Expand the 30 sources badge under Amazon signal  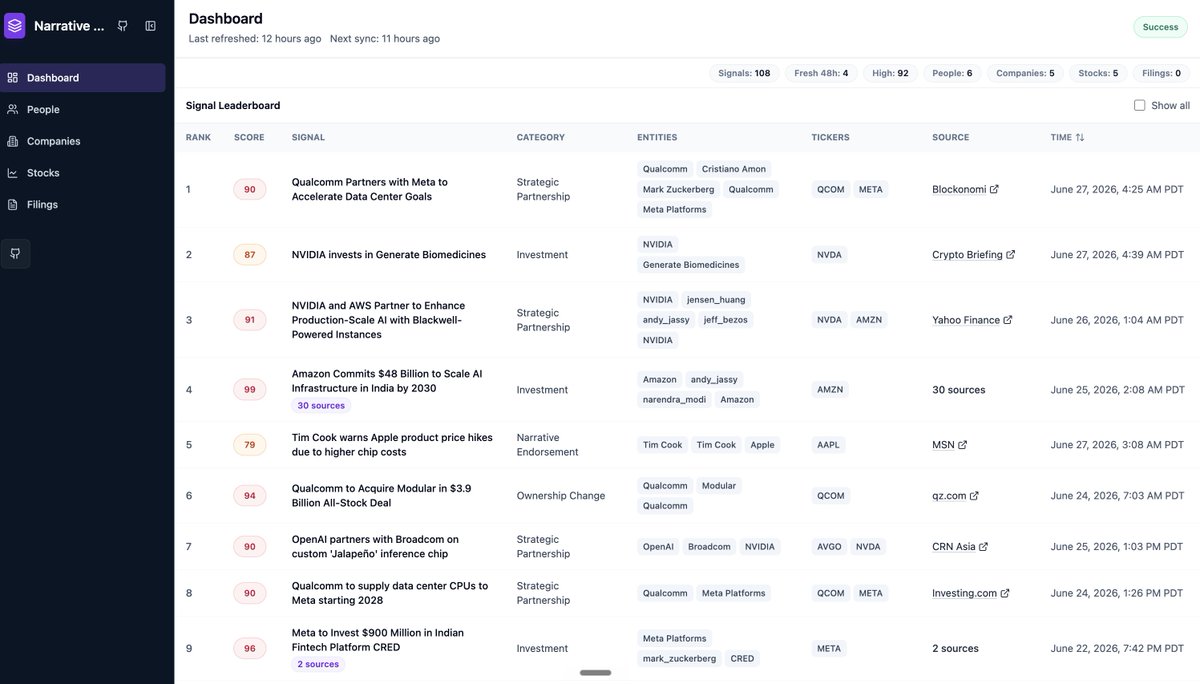click(x=321, y=406)
